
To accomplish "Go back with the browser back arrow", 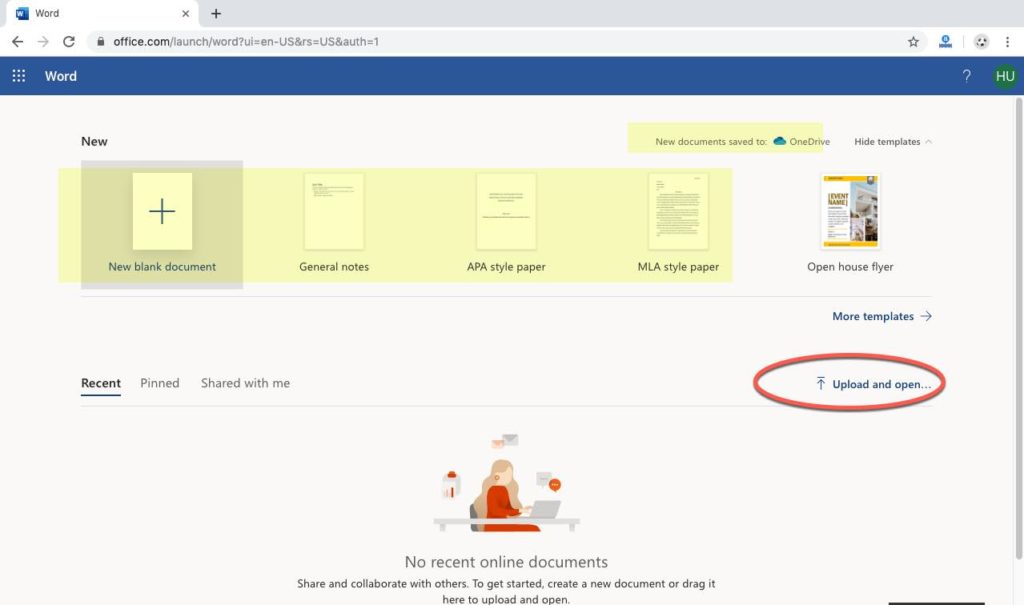I will point(18,41).
